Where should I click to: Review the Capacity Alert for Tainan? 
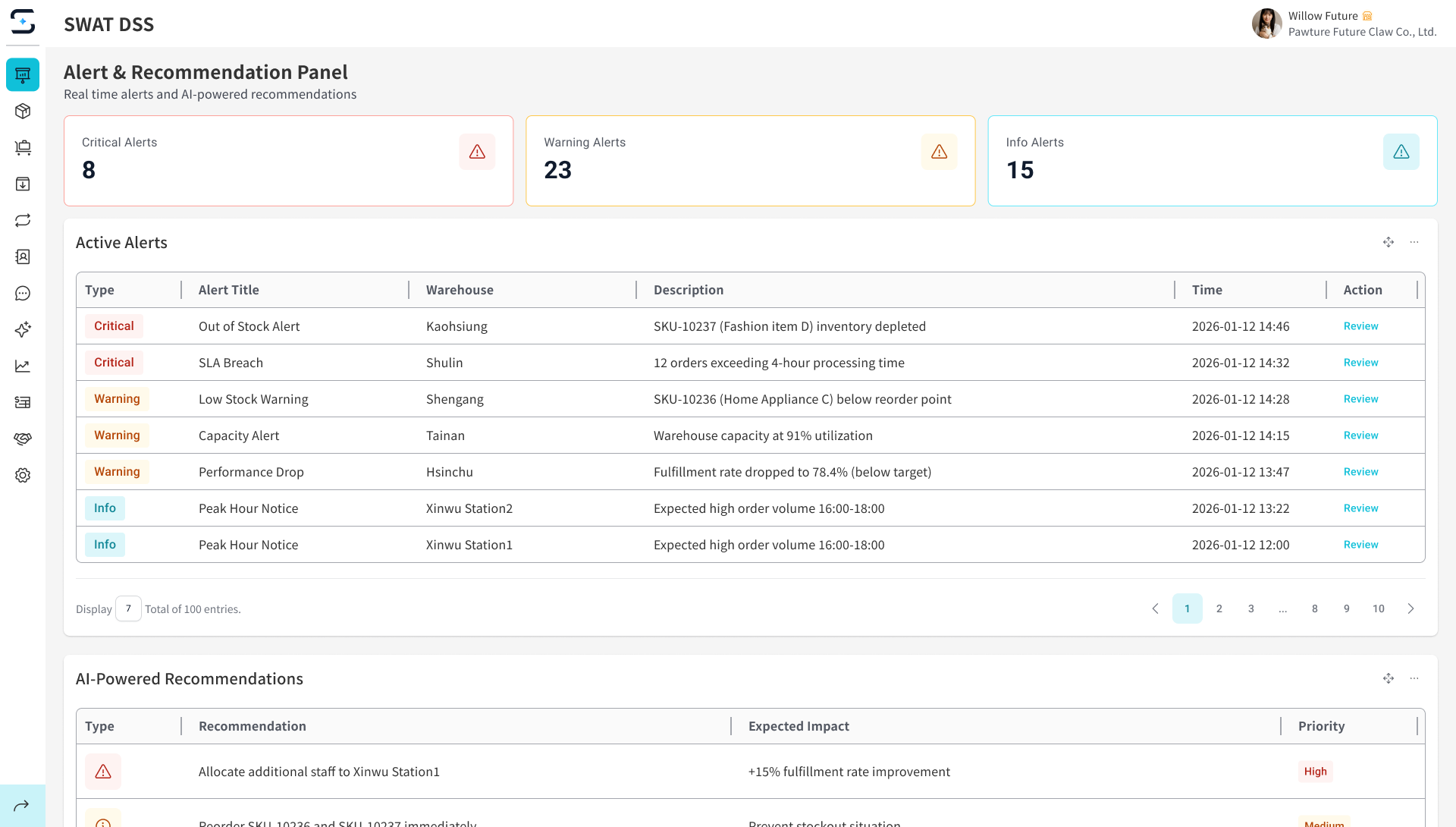point(1360,436)
